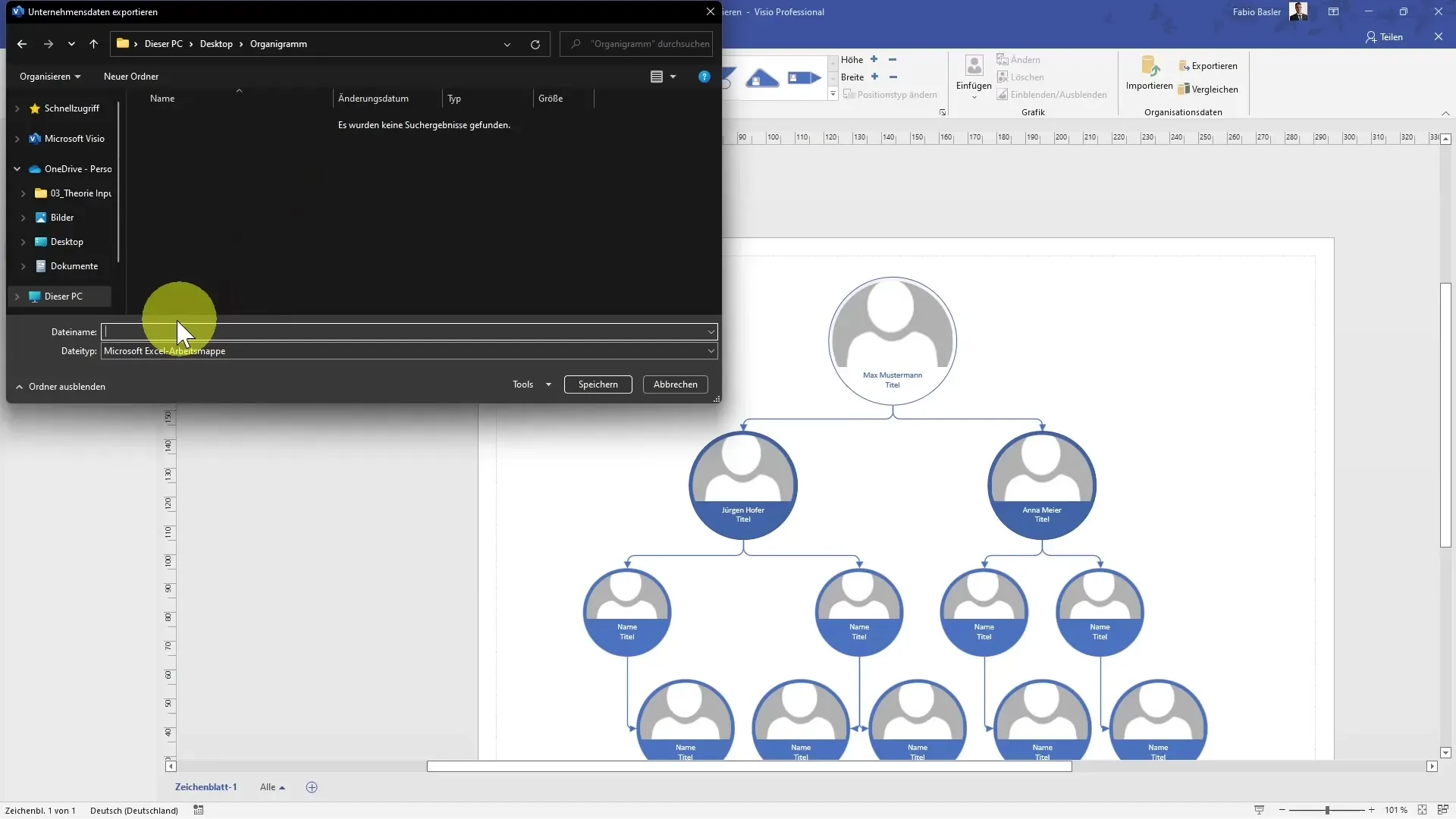Click the macro recording status icon
This screenshot has height=819, width=1456.
click(x=199, y=810)
